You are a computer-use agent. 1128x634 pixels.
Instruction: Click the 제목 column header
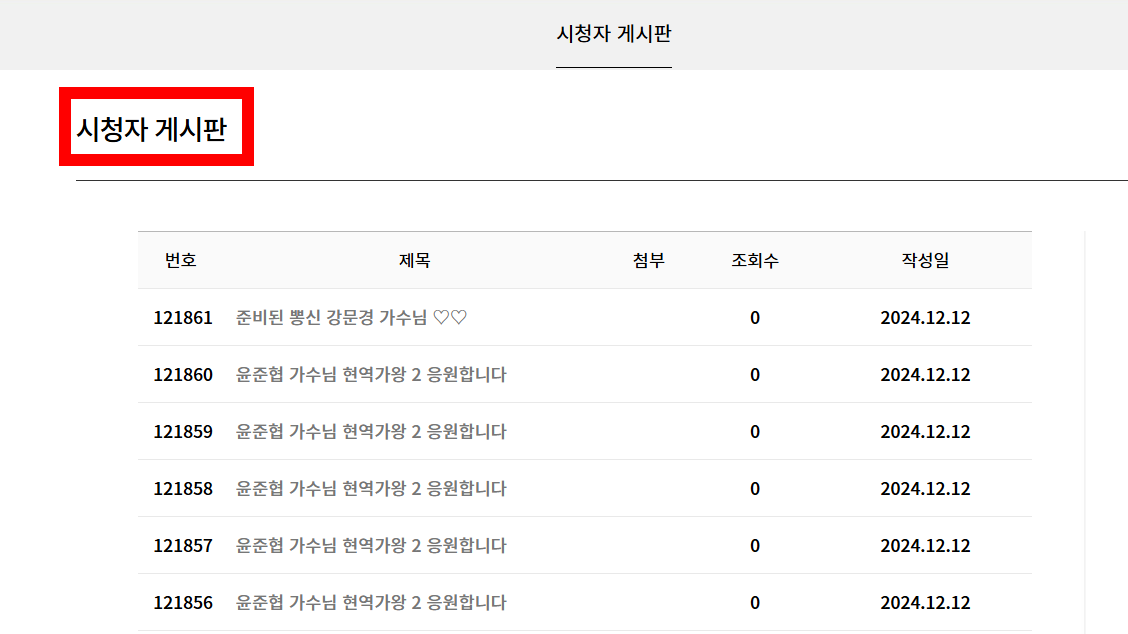pos(414,260)
